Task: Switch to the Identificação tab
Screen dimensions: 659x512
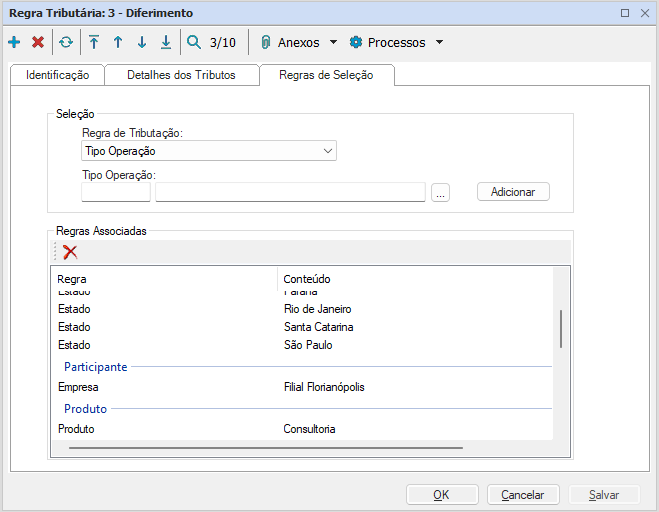Action: point(57,75)
